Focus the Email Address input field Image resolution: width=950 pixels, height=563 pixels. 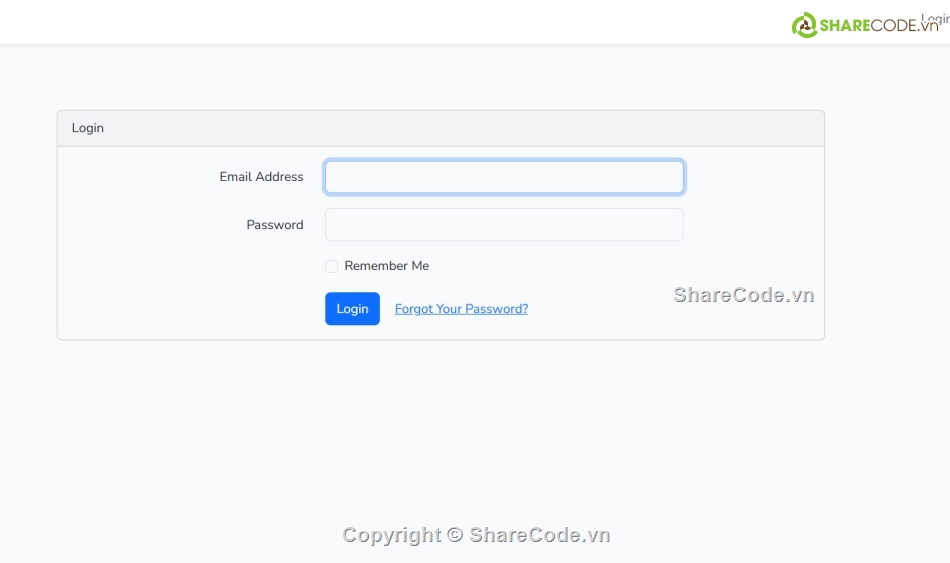click(504, 176)
